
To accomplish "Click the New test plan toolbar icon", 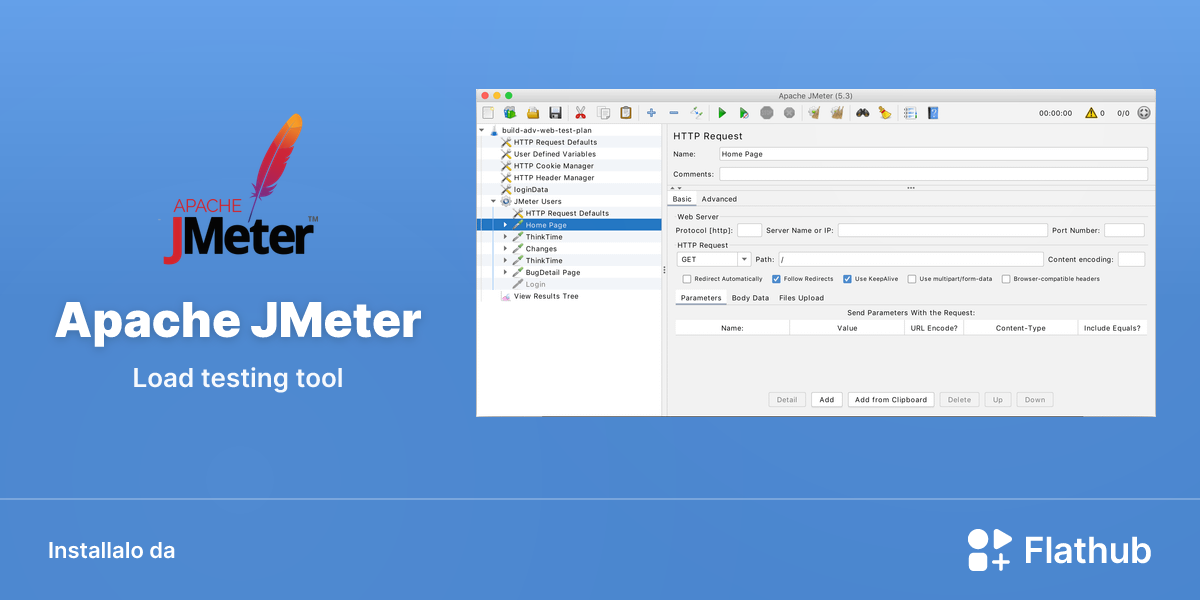I will click(x=488, y=113).
